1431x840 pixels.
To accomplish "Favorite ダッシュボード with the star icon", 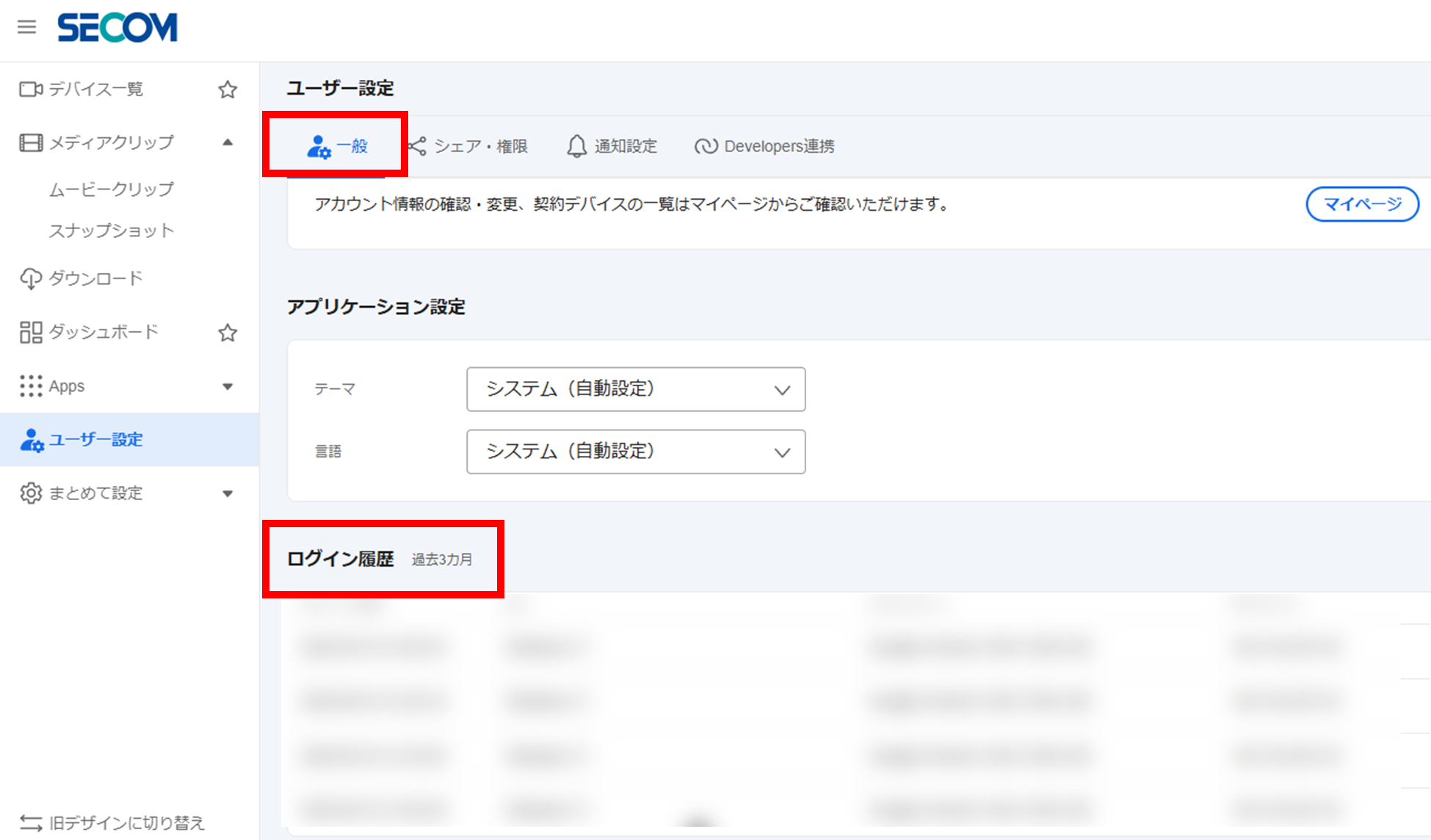I will point(228,333).
